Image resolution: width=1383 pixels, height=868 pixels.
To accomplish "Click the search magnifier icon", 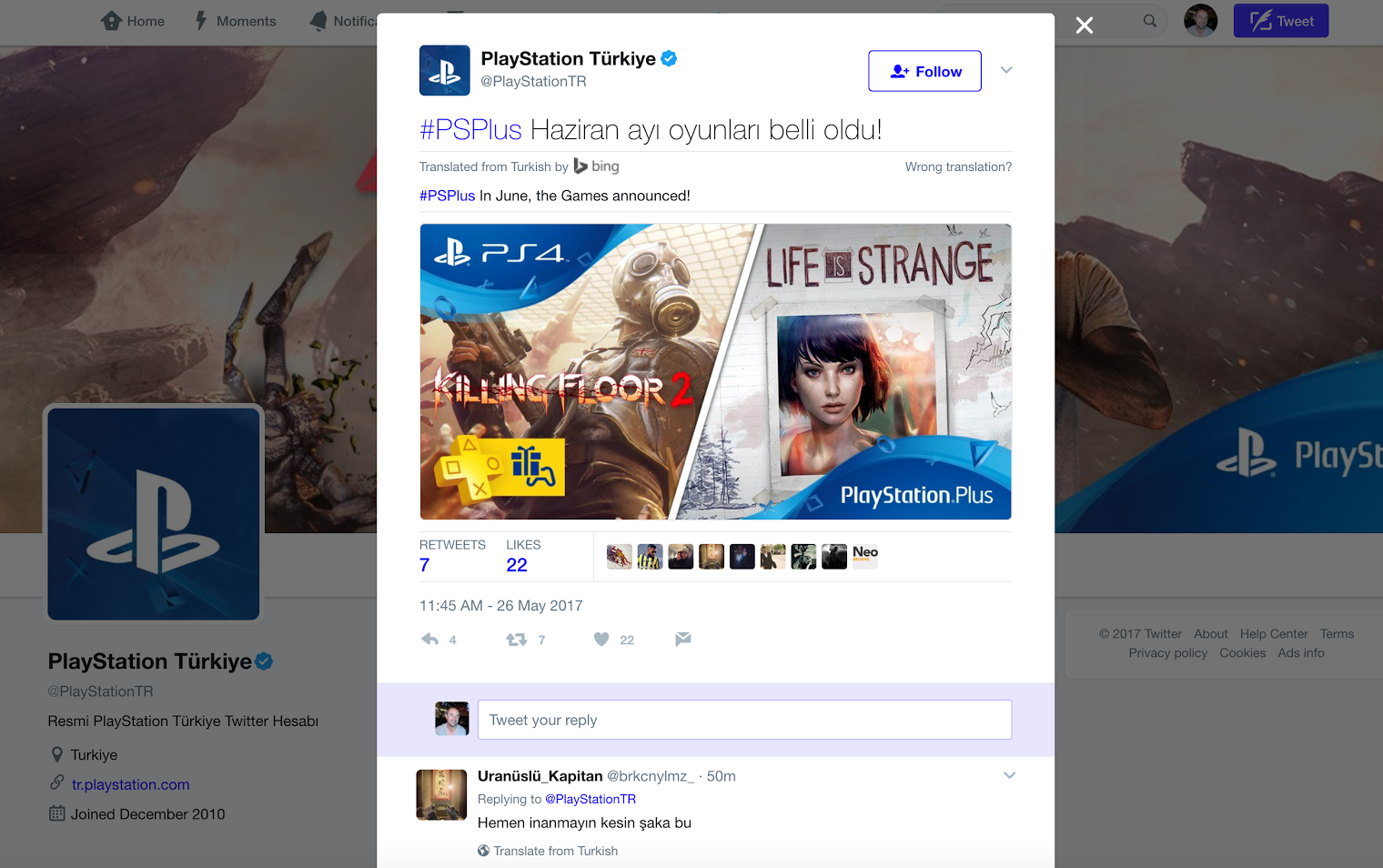I will (x=1150, y=21).
